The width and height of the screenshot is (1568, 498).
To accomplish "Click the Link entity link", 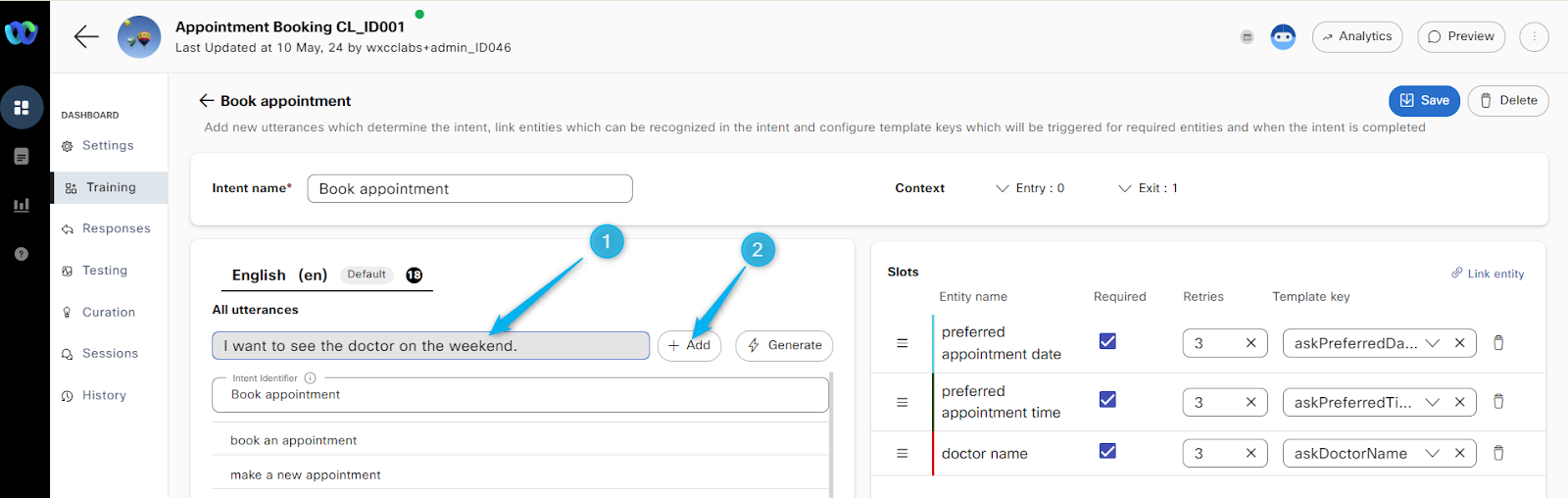I will point(1488,274).
